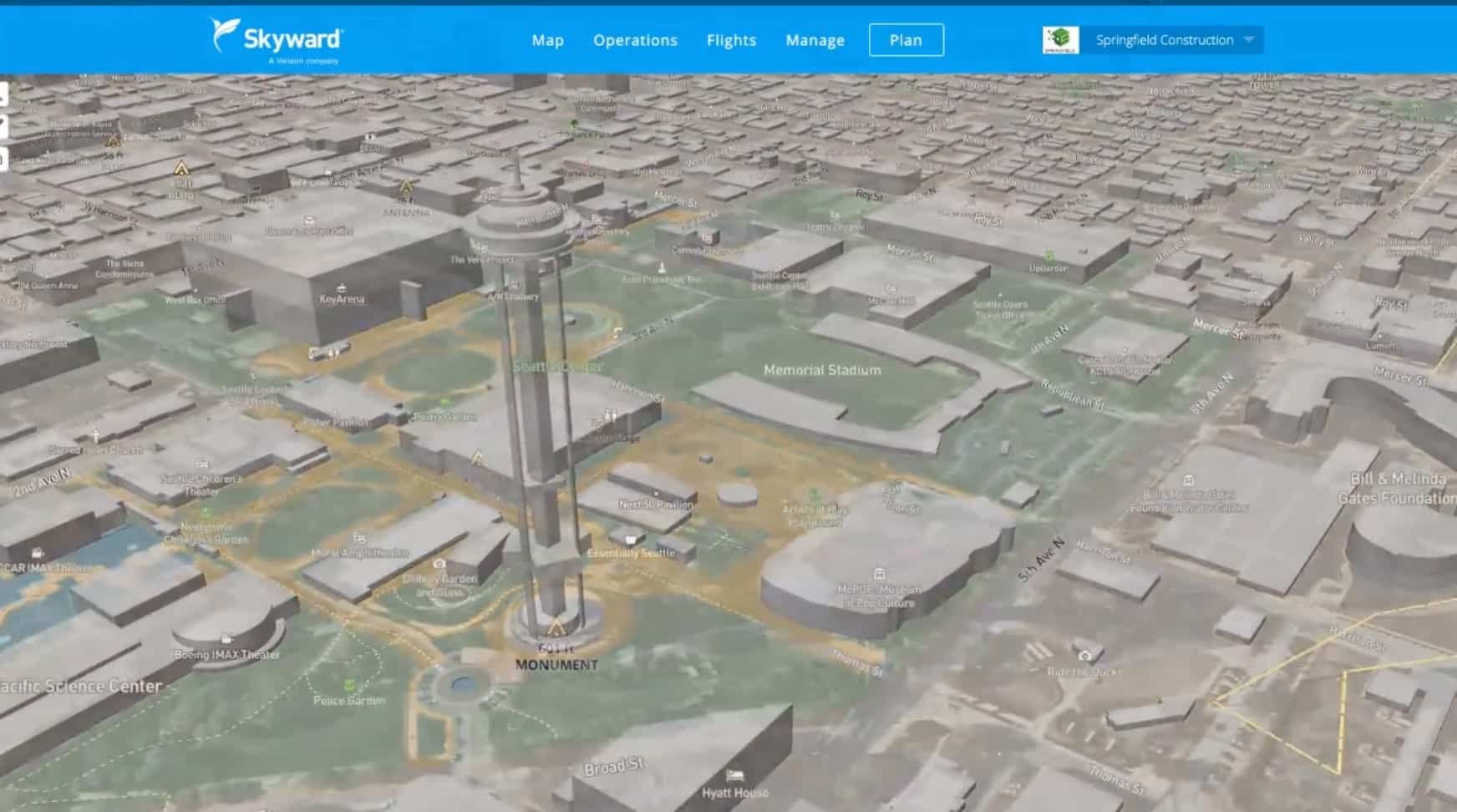1457x812 pixels.
Task: Click the Republican St street label
Action: [x=1073, y=394]
